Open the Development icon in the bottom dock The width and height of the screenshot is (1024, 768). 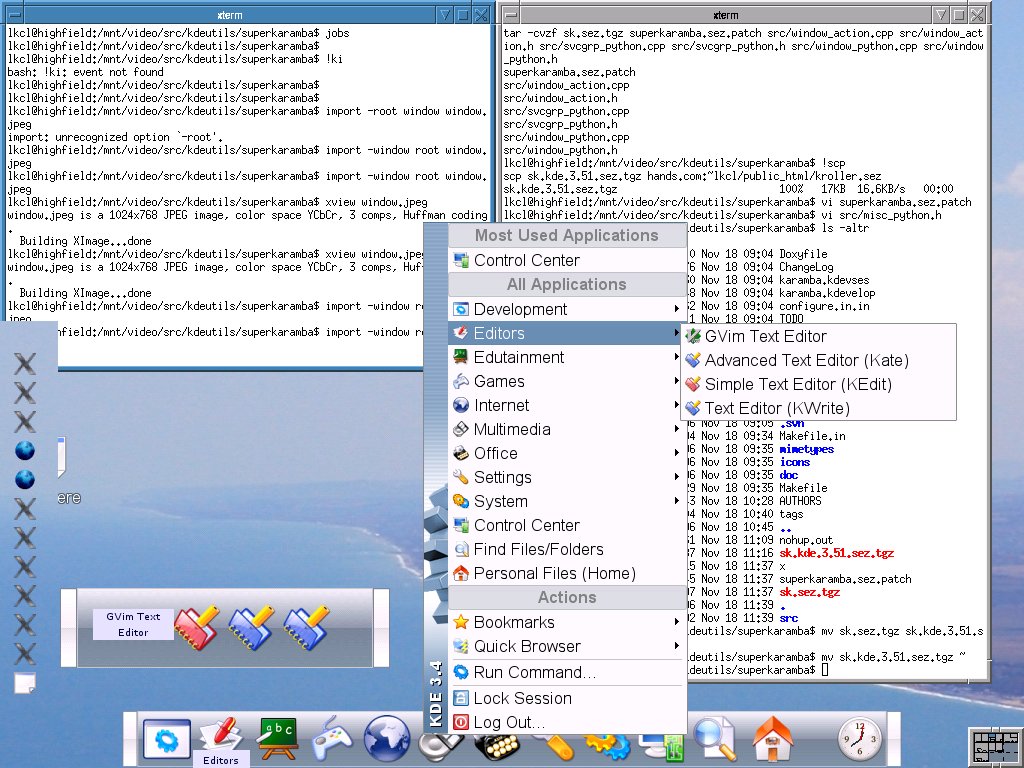[x=167, y=739]
